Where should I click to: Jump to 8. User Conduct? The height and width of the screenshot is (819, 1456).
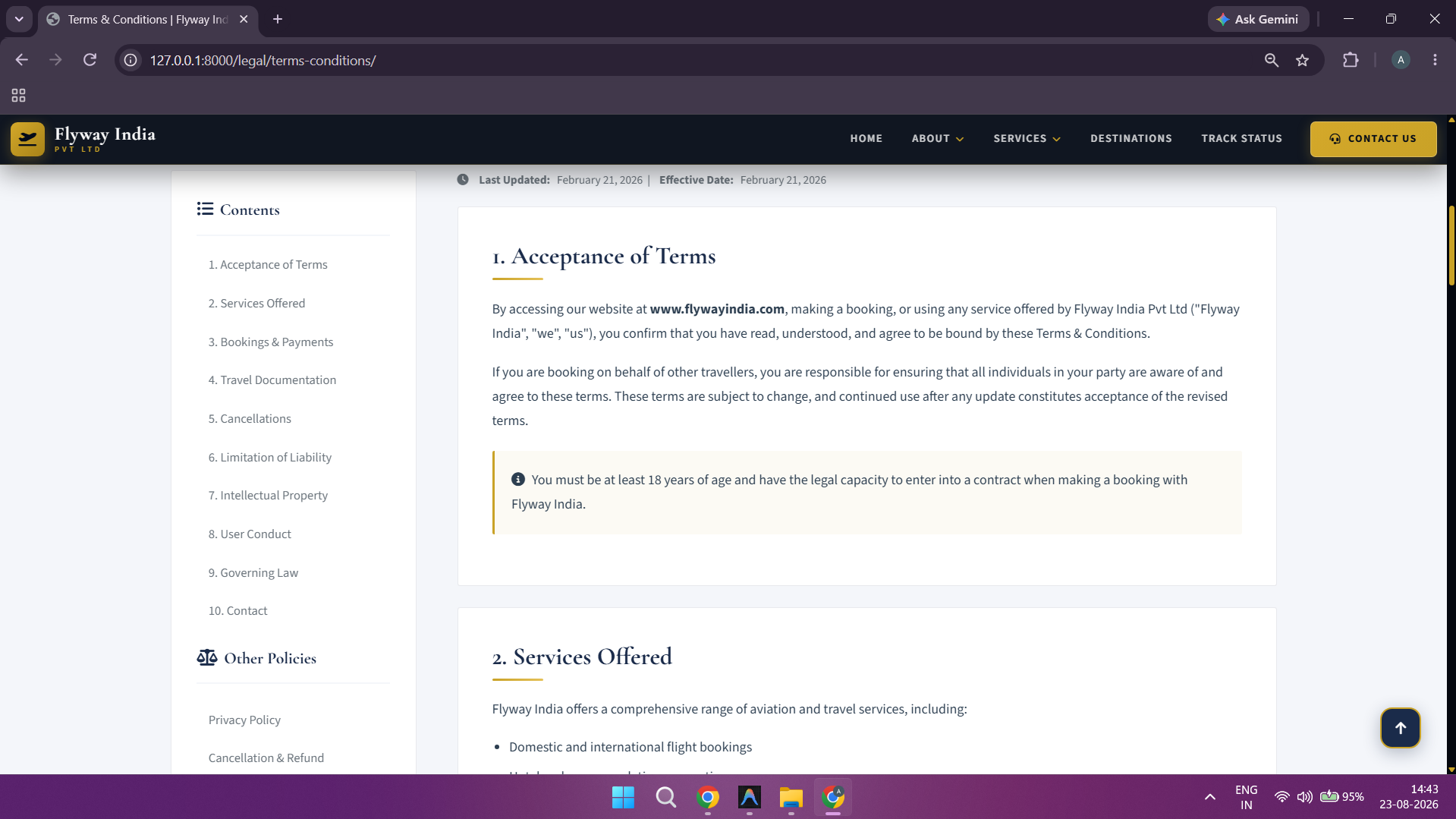click(250, 534)
